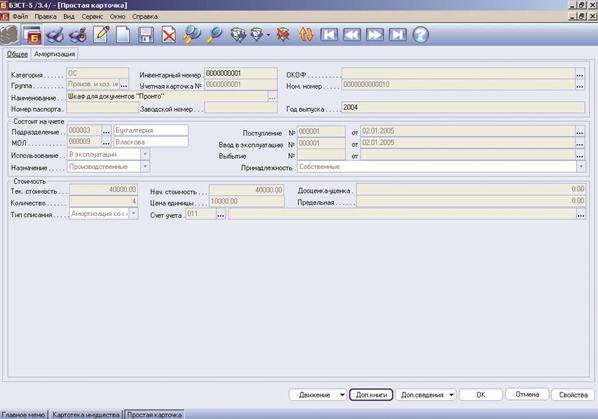Expand the Назначение dropdown

[x=145, y=167]
